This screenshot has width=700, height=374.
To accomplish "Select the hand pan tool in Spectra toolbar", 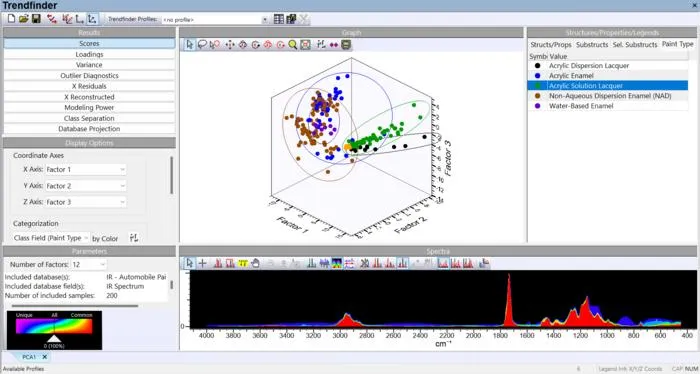I will pos(256,263).
